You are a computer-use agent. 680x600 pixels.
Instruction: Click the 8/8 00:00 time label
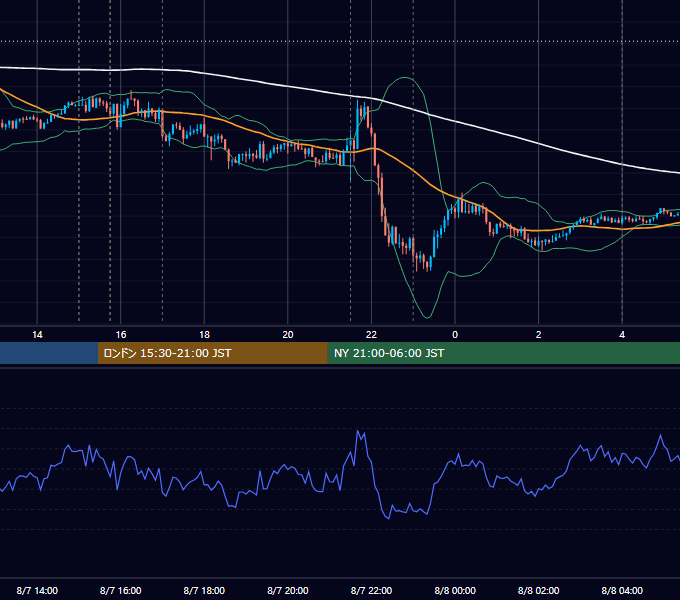point(455,590)
